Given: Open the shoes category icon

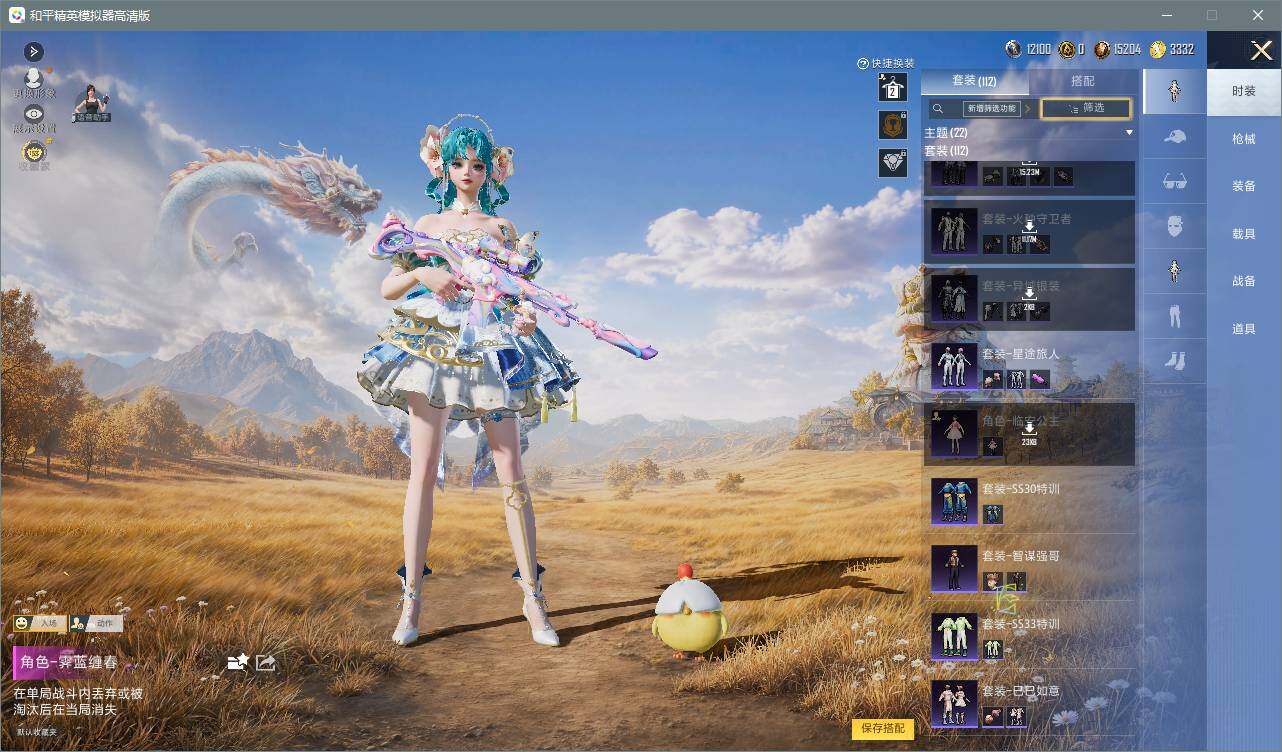Looking at the screenshot, I should pyautogui.click(x=1175, y=362).
